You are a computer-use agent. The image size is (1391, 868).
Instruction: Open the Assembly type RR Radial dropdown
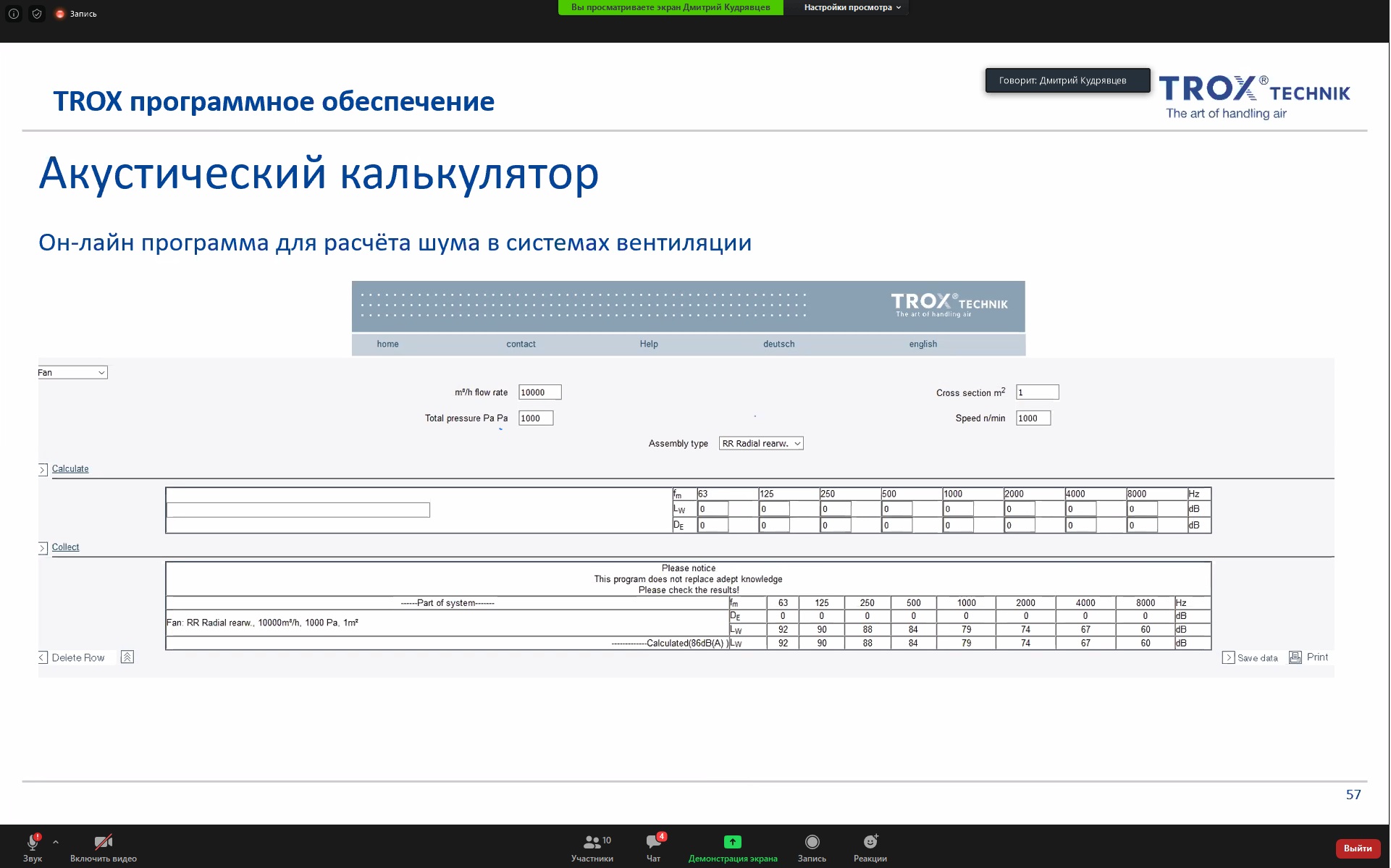point(761,443)
